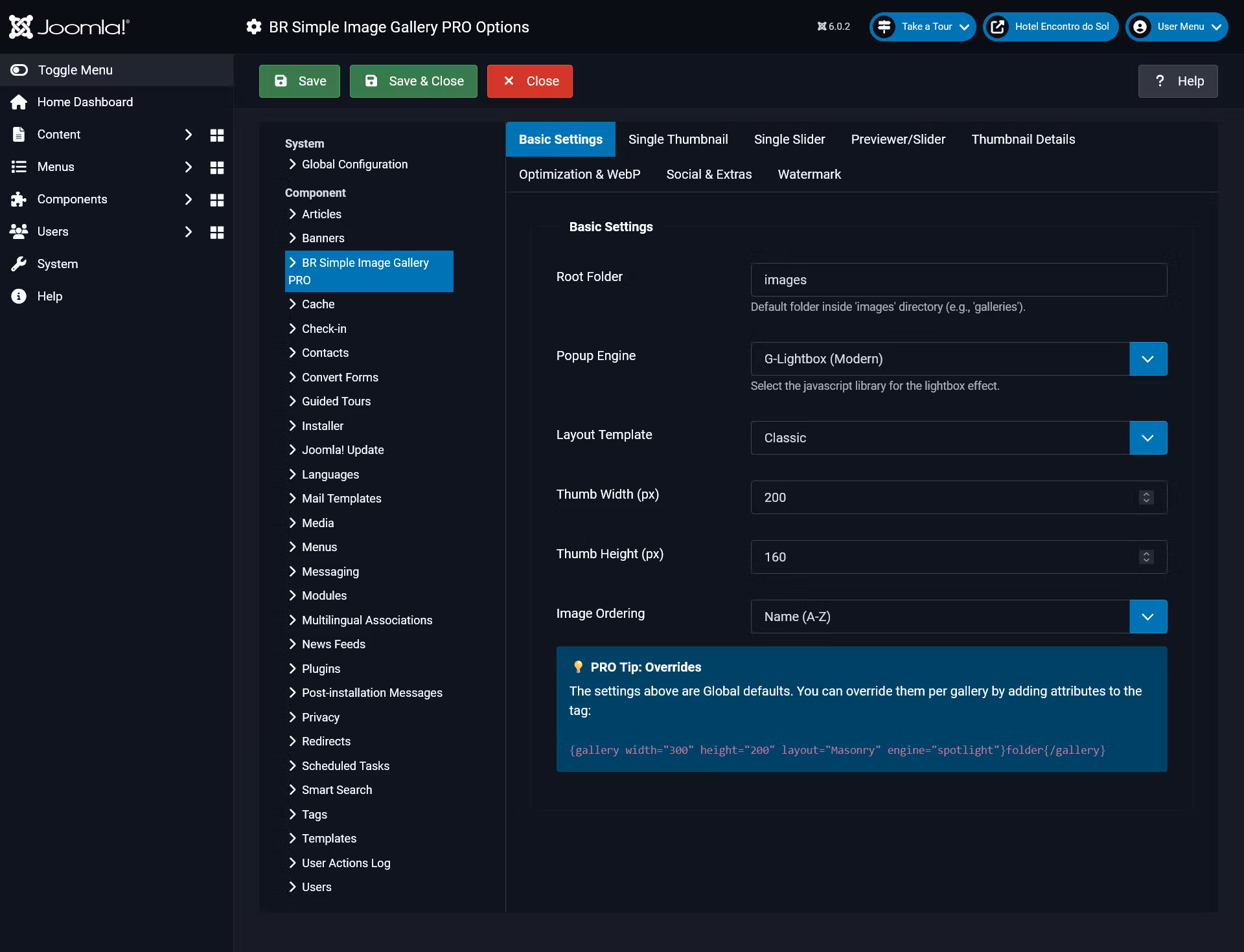This screenshot has height=952, width=1244.
Task: Open the Popup Engine dropdown
Action: (959, 359)
